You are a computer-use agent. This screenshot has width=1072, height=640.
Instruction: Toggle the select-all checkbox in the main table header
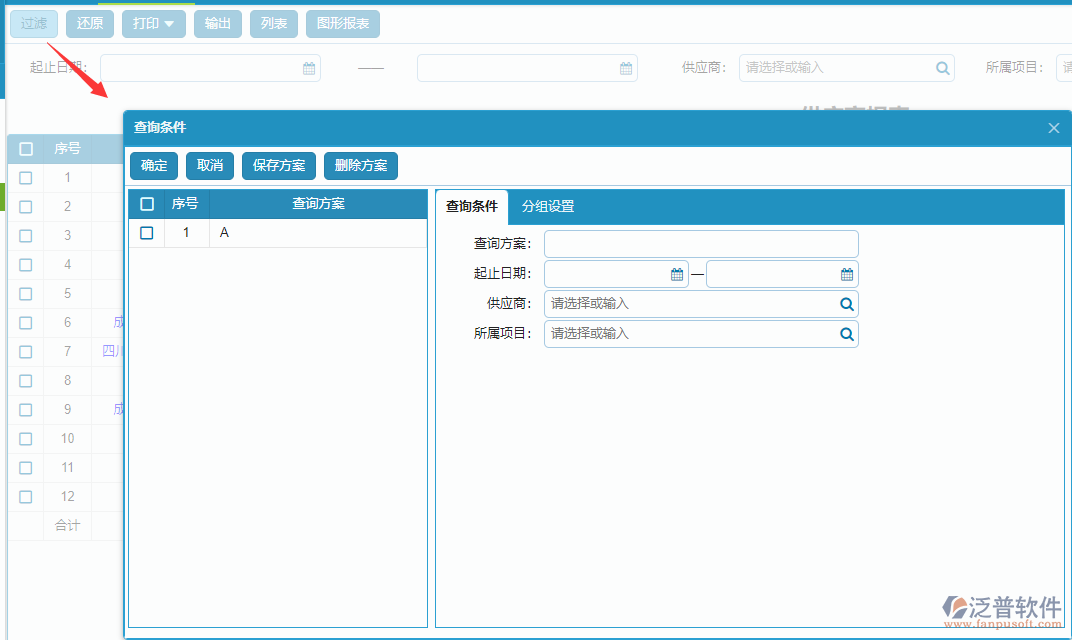click(x=25, y=148)
